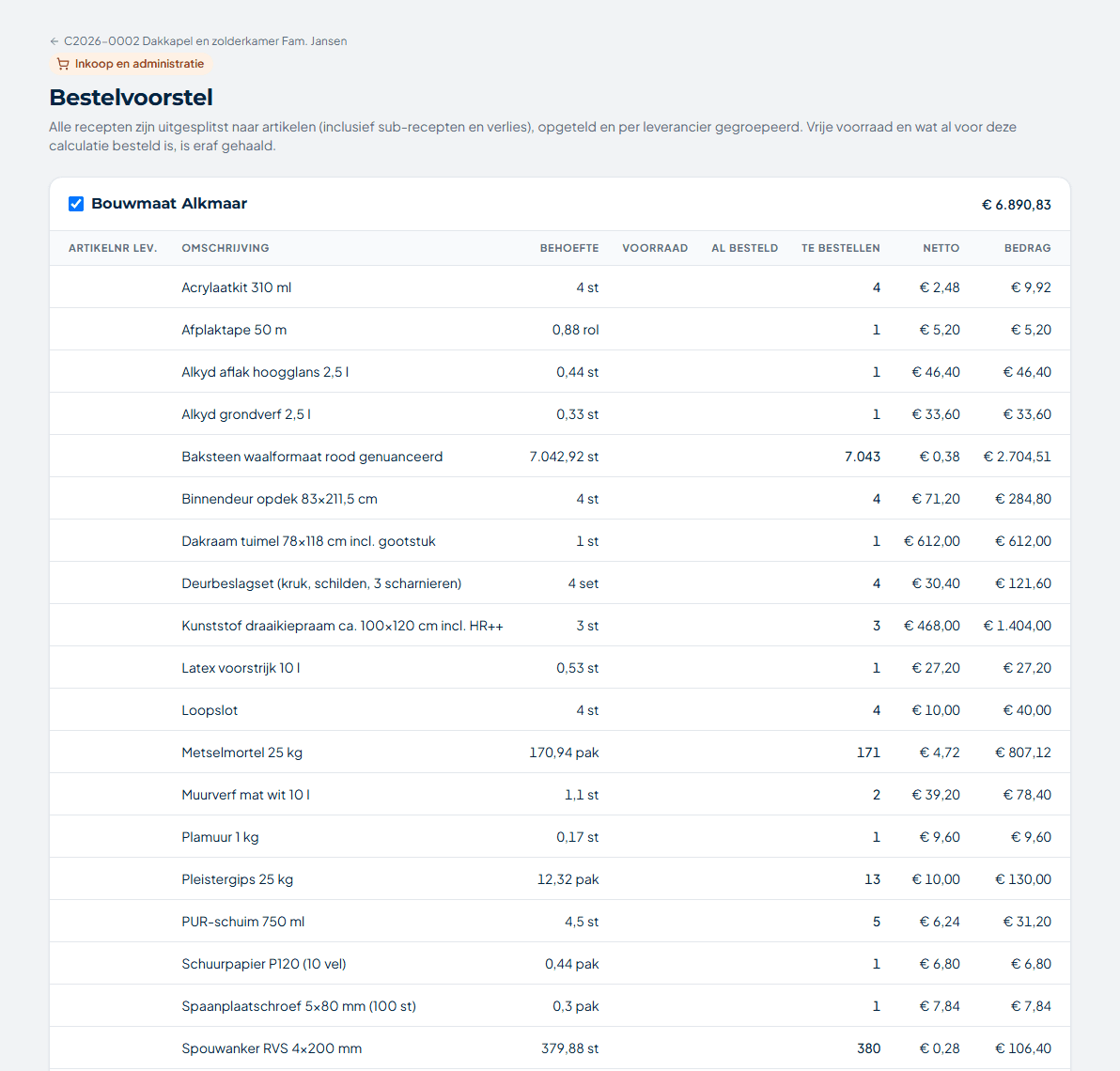Click Latex voorstrijk 10 l

[x=241, y=668]
